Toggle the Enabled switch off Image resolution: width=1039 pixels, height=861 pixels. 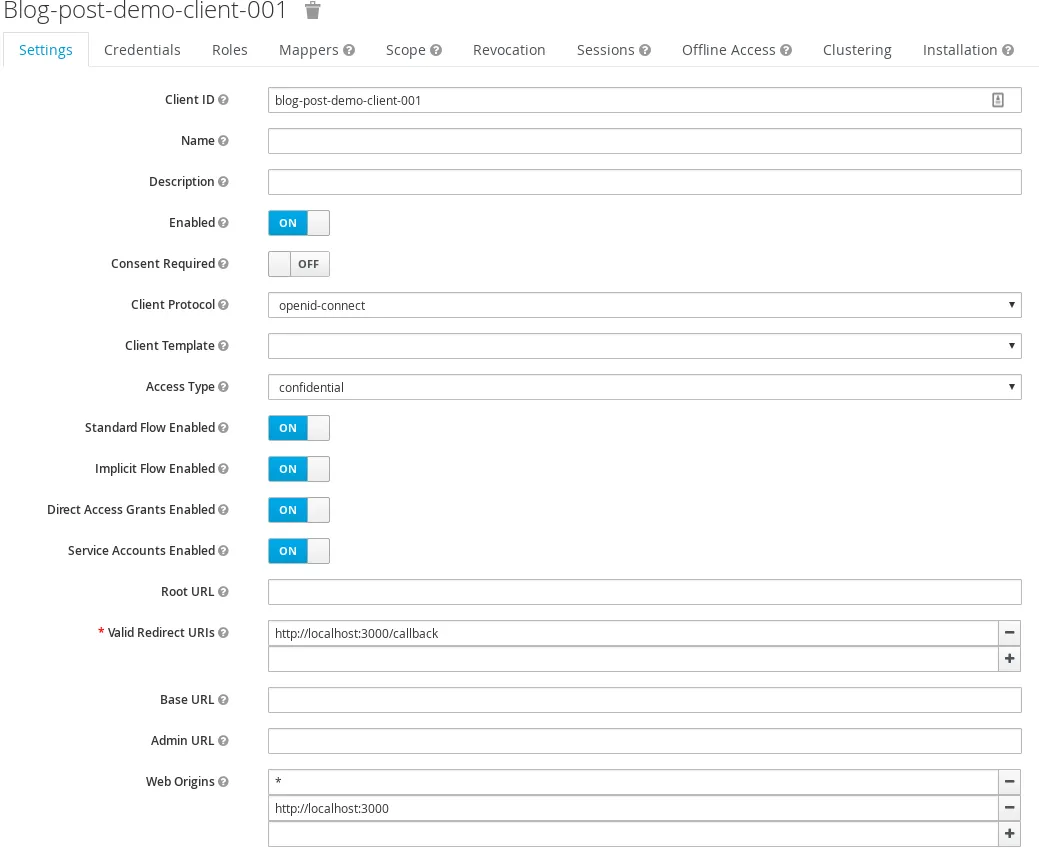299,223
